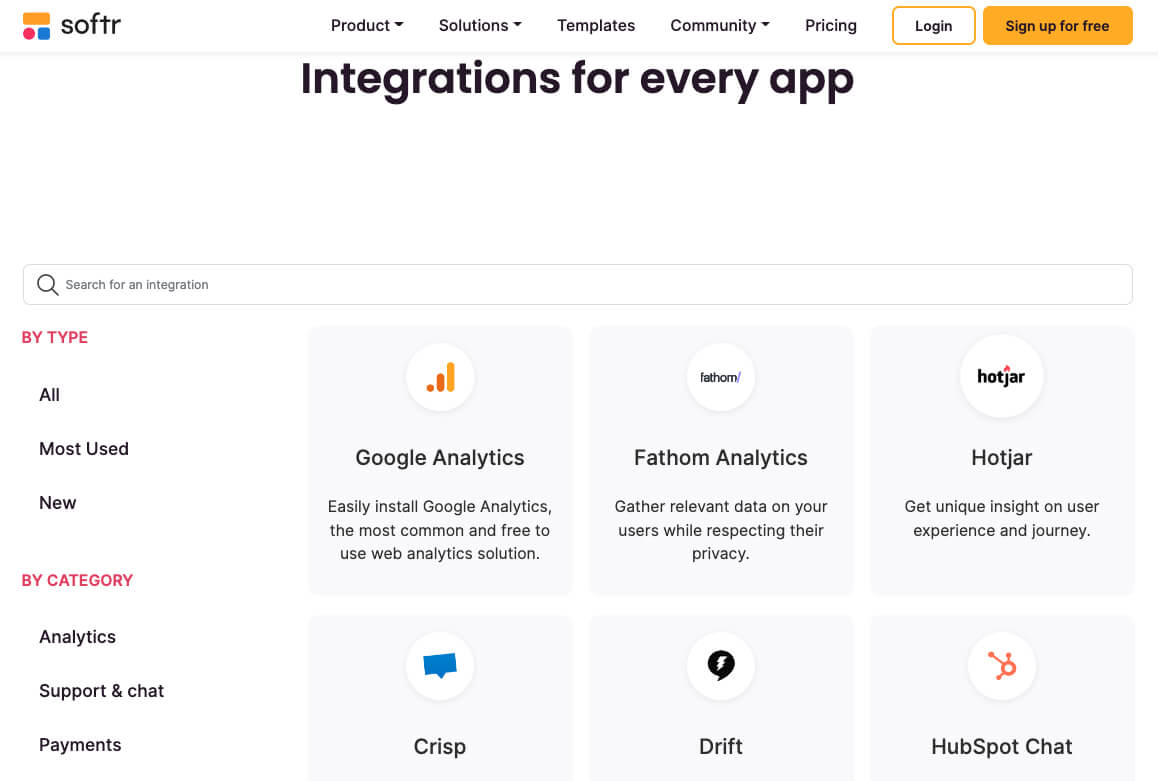Click the Hotjar integration icon
The height and width of the screenshot is (781, 1158).
1001,377
